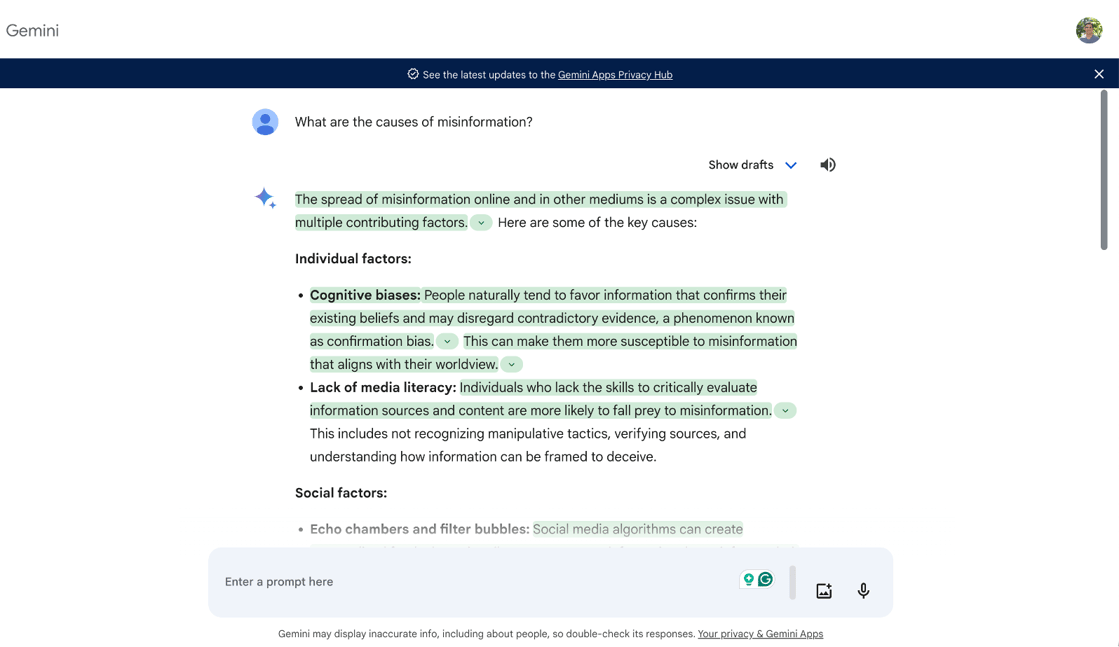The width and height of the screenshot is (1119, 647).
Task: Click the green Grammarly icon
Action: coord(766,580)
